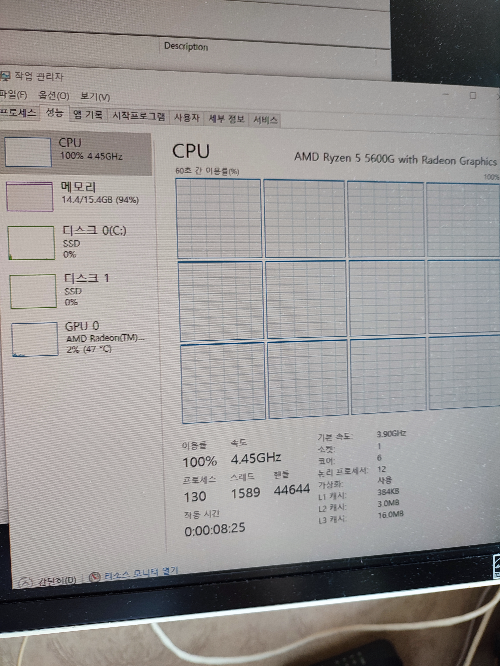Click the L3 cache value 16.0MB
The height and width of the screenshot is (666, 500).
390,515
